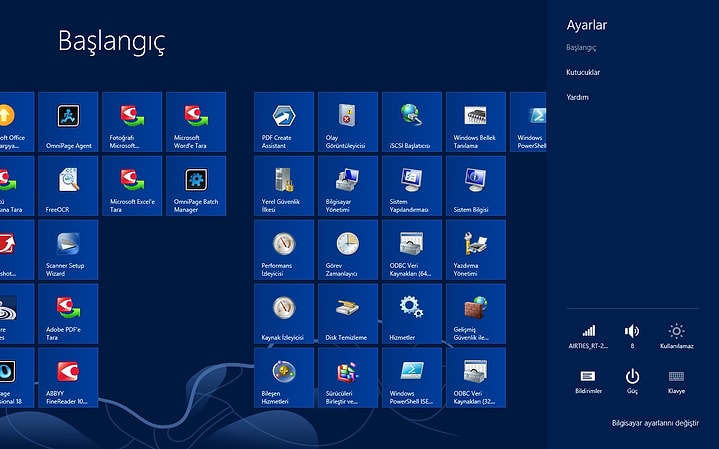
Task: Launch the Yazdırma Yönetimi tile
Action: pyautogui.click(x=476, y=249)
